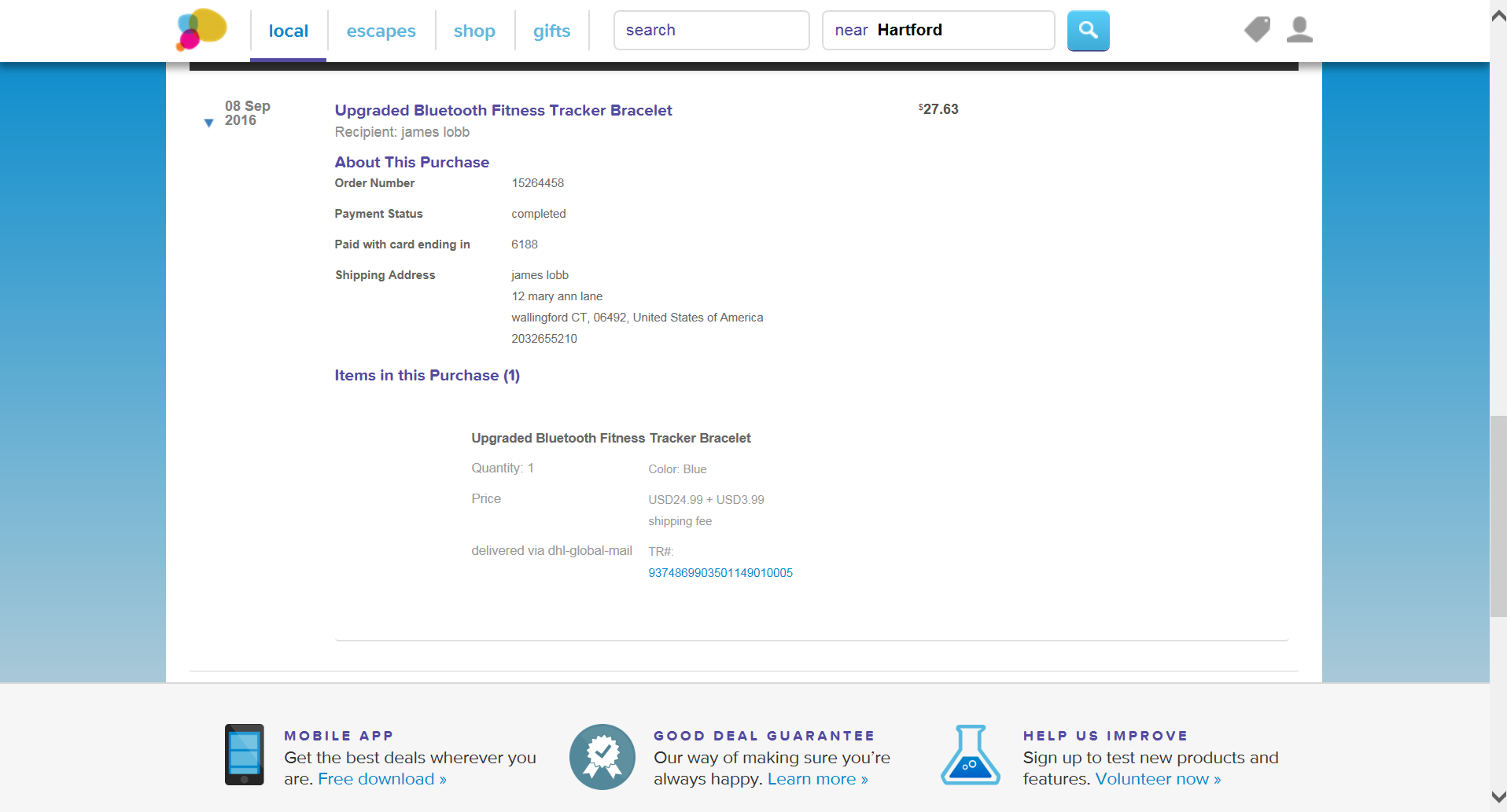Screen dimensions: 1507x812
Task: Click the Groupon logo
Action: pos(201,30)
